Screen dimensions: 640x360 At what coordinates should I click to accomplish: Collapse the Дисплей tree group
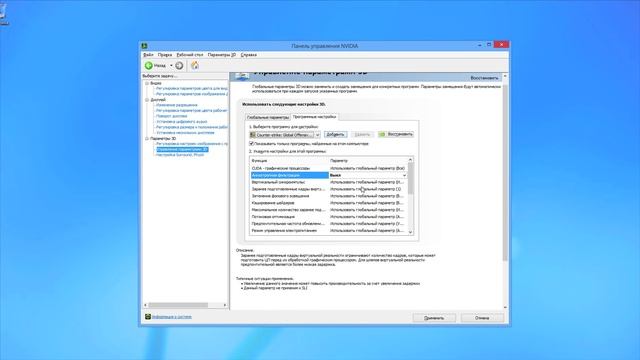pyautogui.click(x=147, y=100)
